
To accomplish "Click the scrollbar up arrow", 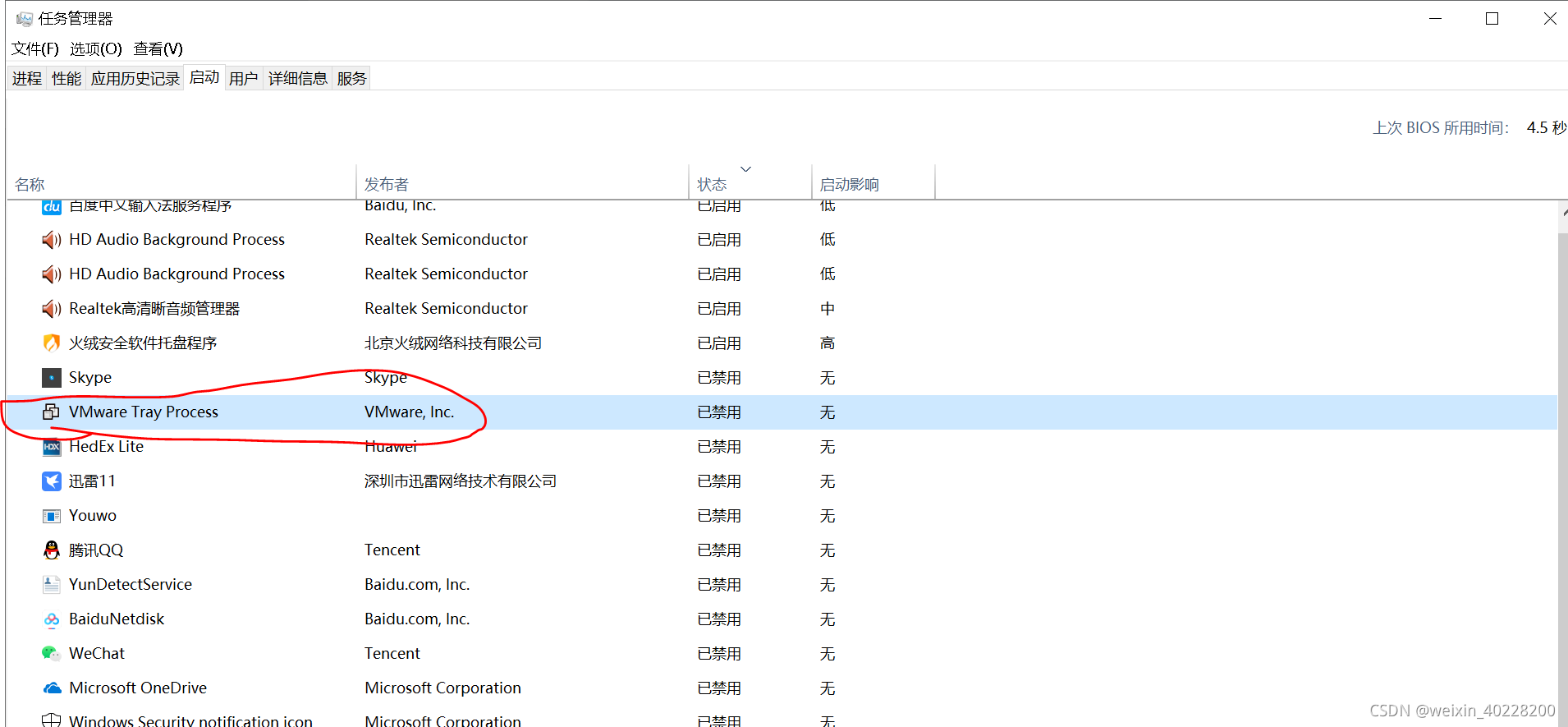I will coord(1562,212).
